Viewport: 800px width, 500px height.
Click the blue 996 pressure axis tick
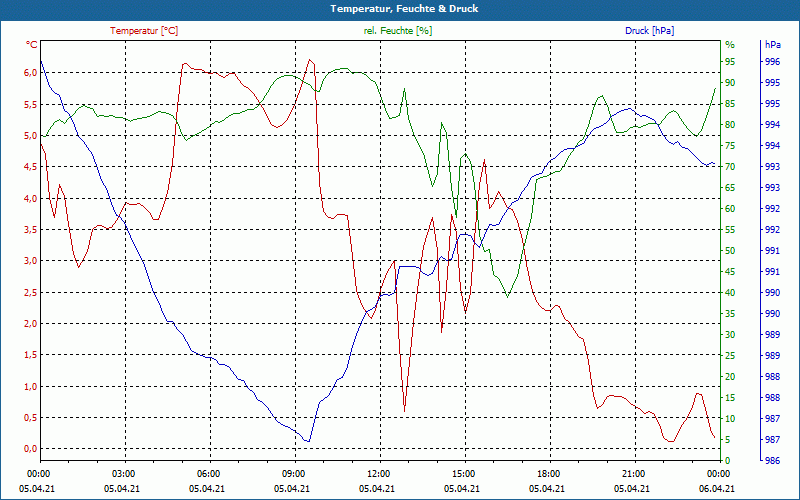pyautogui.click(x=772, y=62)
